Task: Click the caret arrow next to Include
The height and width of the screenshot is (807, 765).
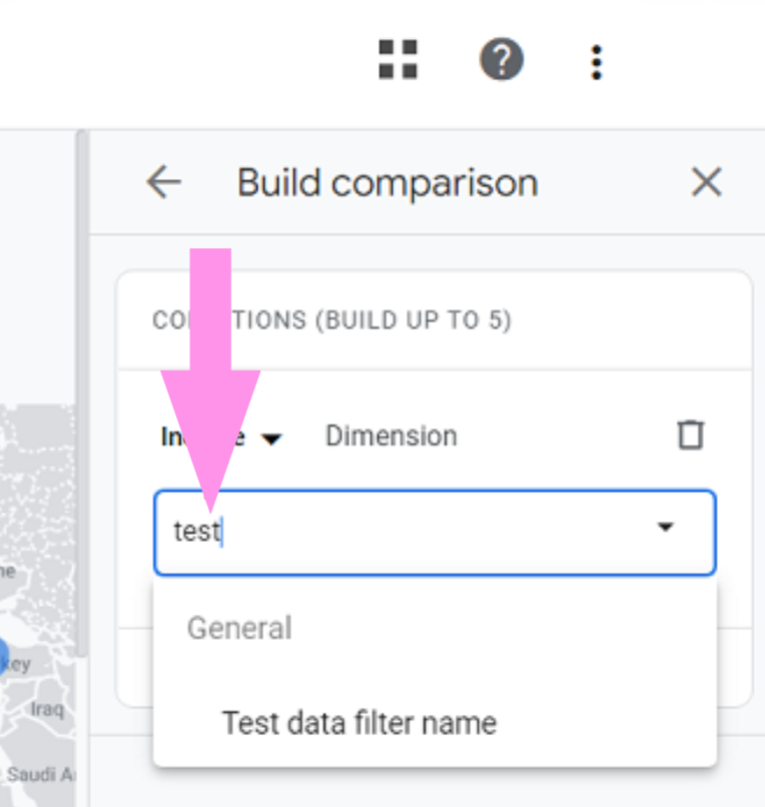Action: [x=270, y=438]
